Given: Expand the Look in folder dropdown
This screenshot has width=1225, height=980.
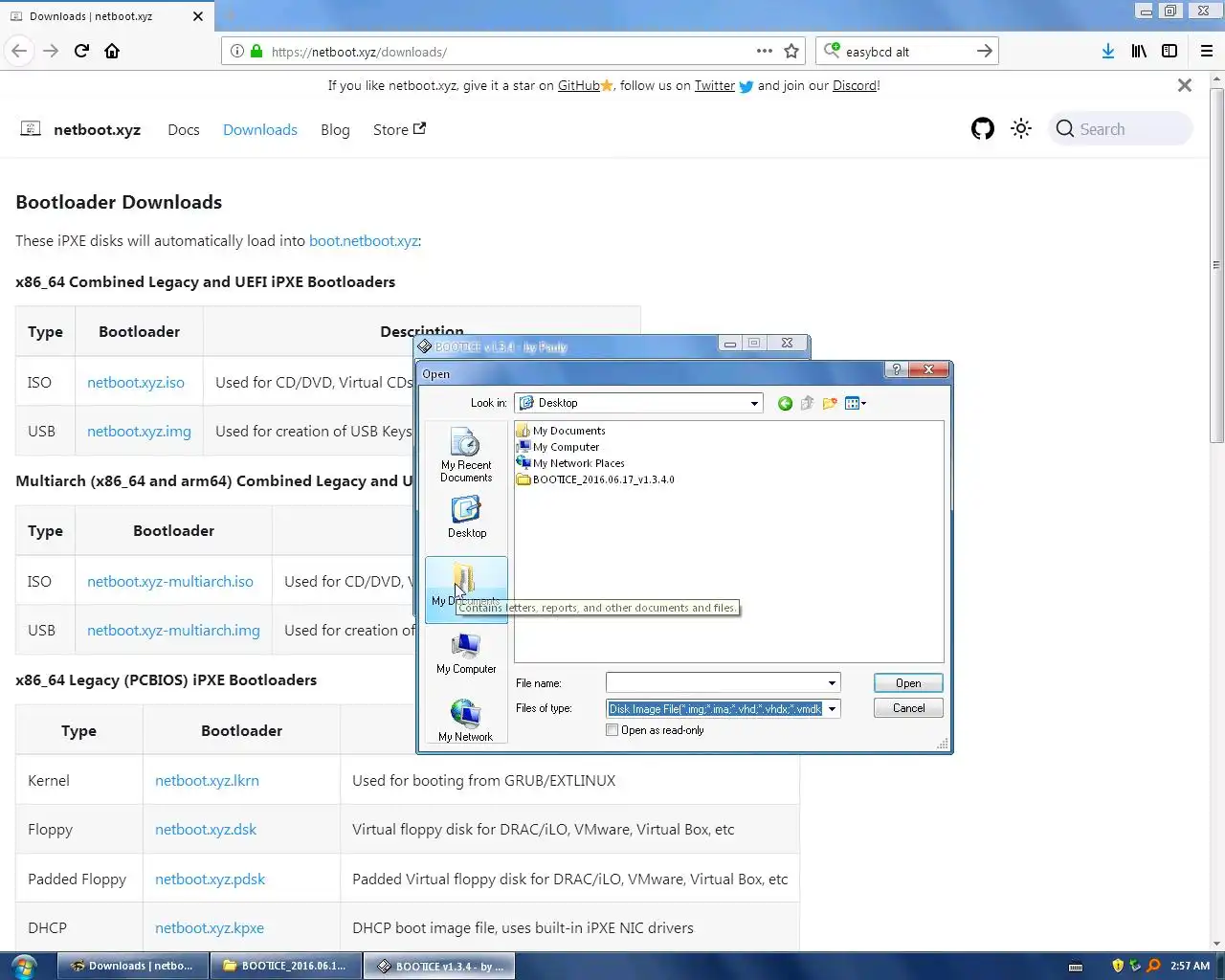Looking at the screenshot, I should 754,403.
